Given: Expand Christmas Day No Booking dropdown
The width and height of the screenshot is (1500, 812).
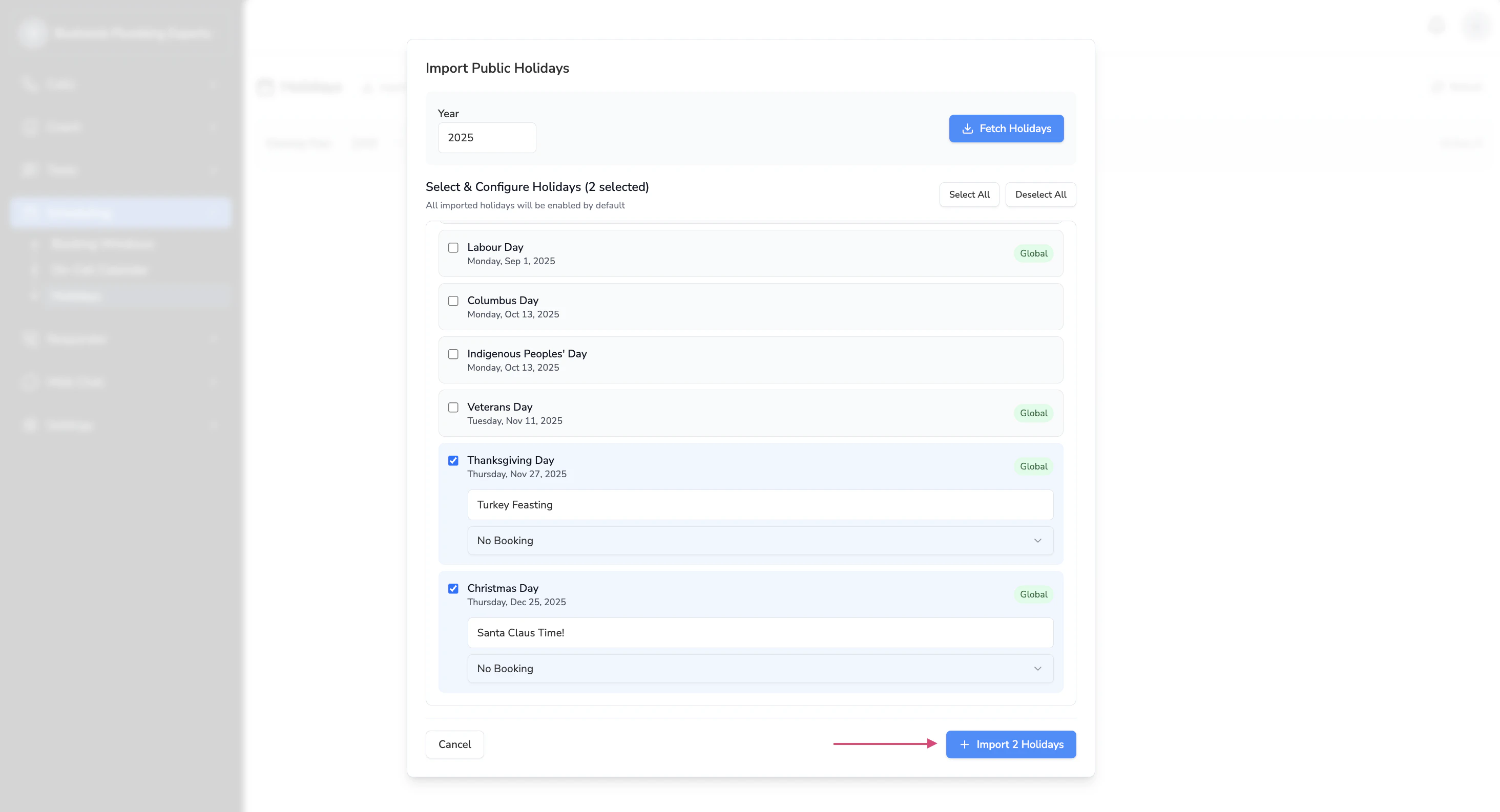Looking at the screenshot, I should click(x=760, y=669).
